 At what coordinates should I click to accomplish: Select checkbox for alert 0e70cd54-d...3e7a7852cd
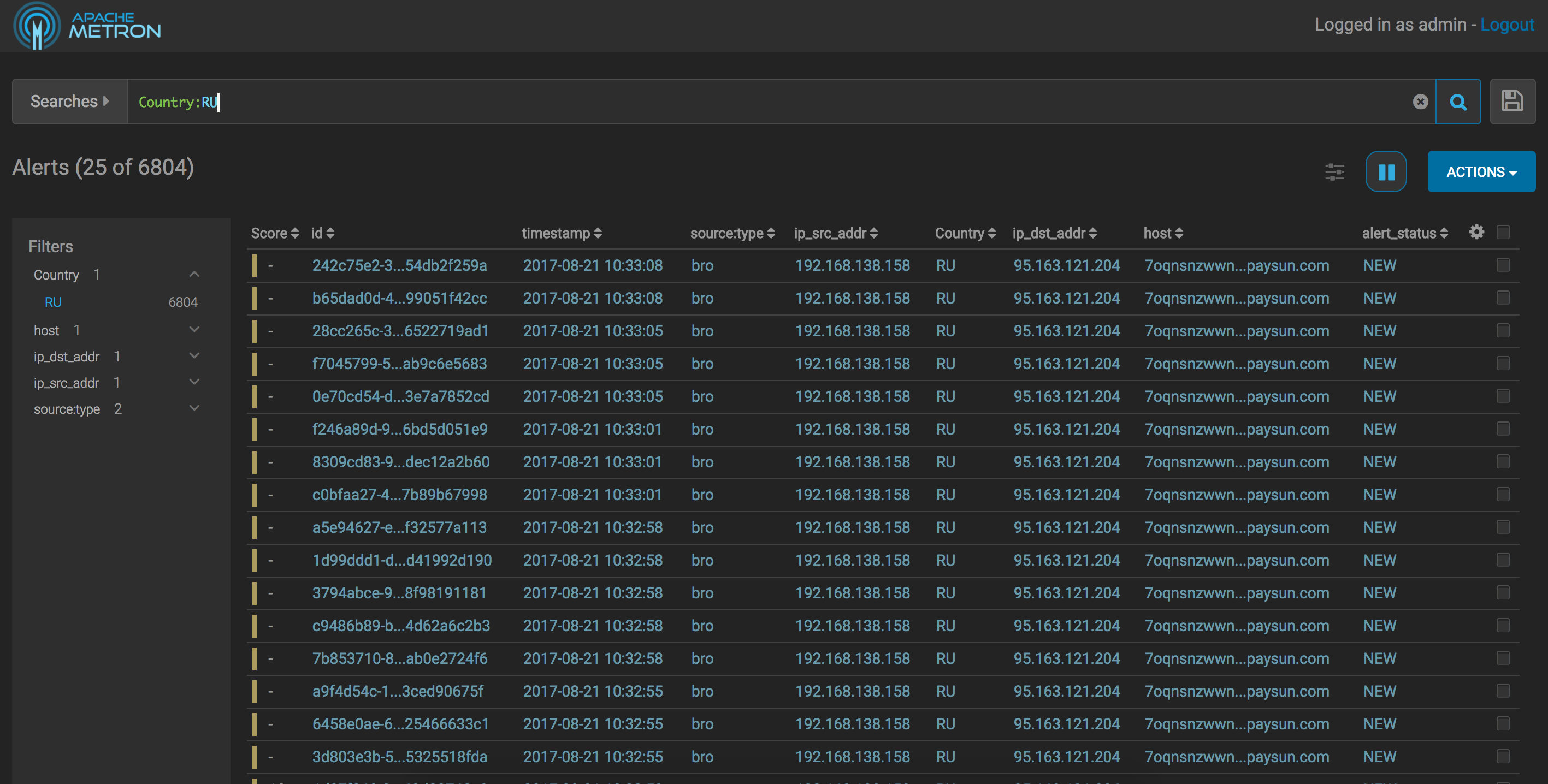pos(1503,396)
